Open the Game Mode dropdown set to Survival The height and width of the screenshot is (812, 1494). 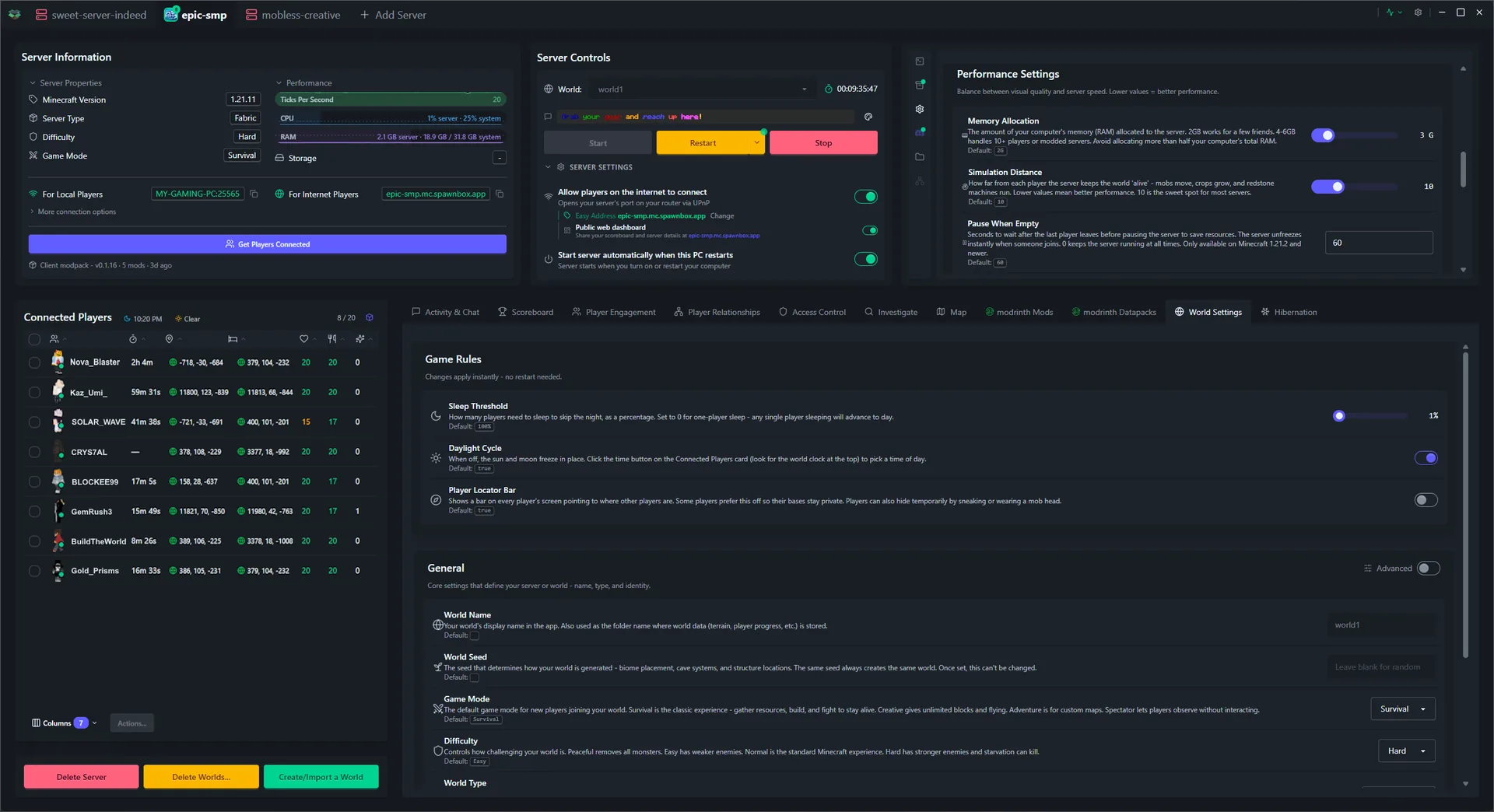1402,709
